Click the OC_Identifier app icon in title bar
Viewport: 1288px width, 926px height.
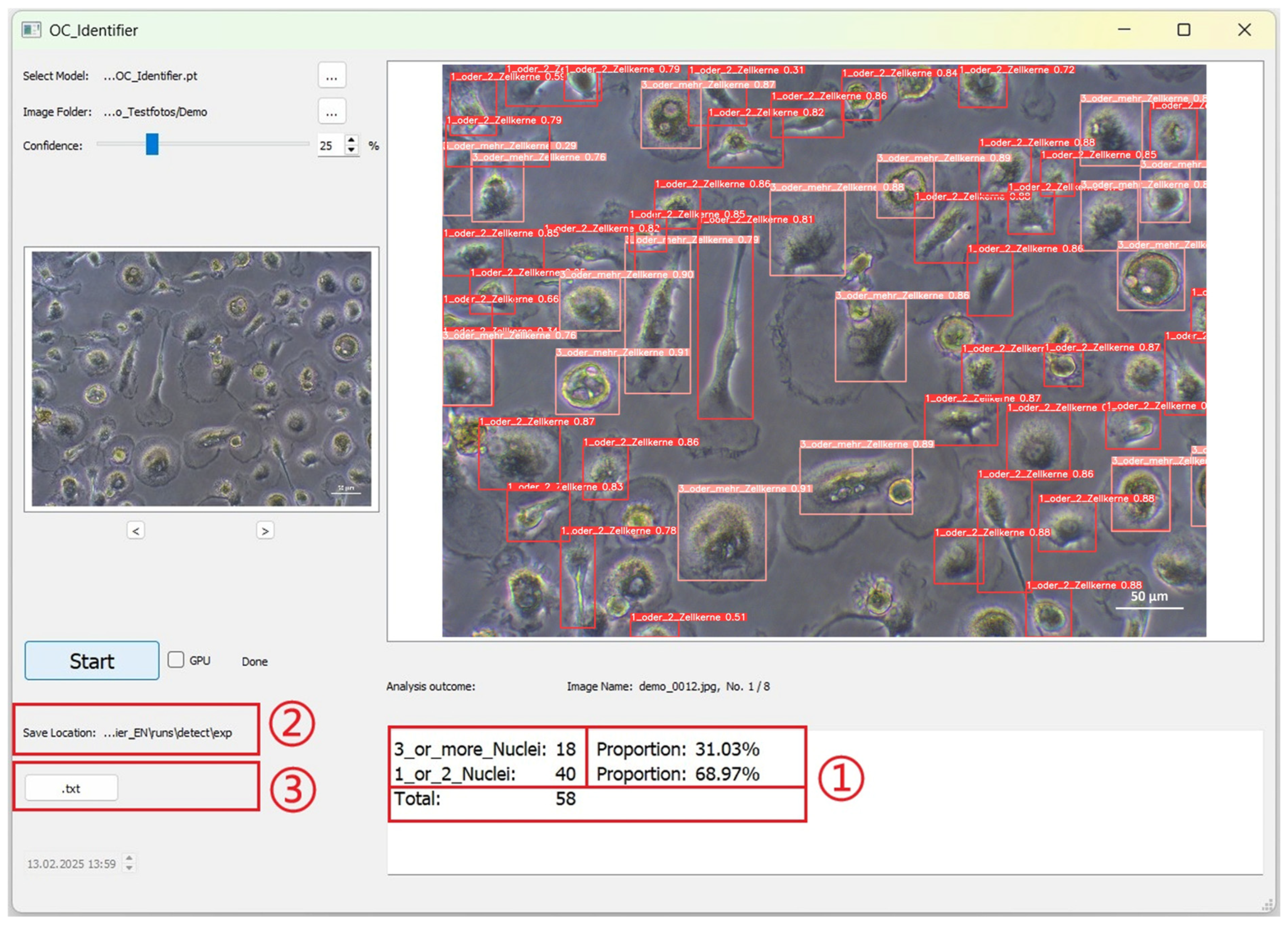click(31, 29)
